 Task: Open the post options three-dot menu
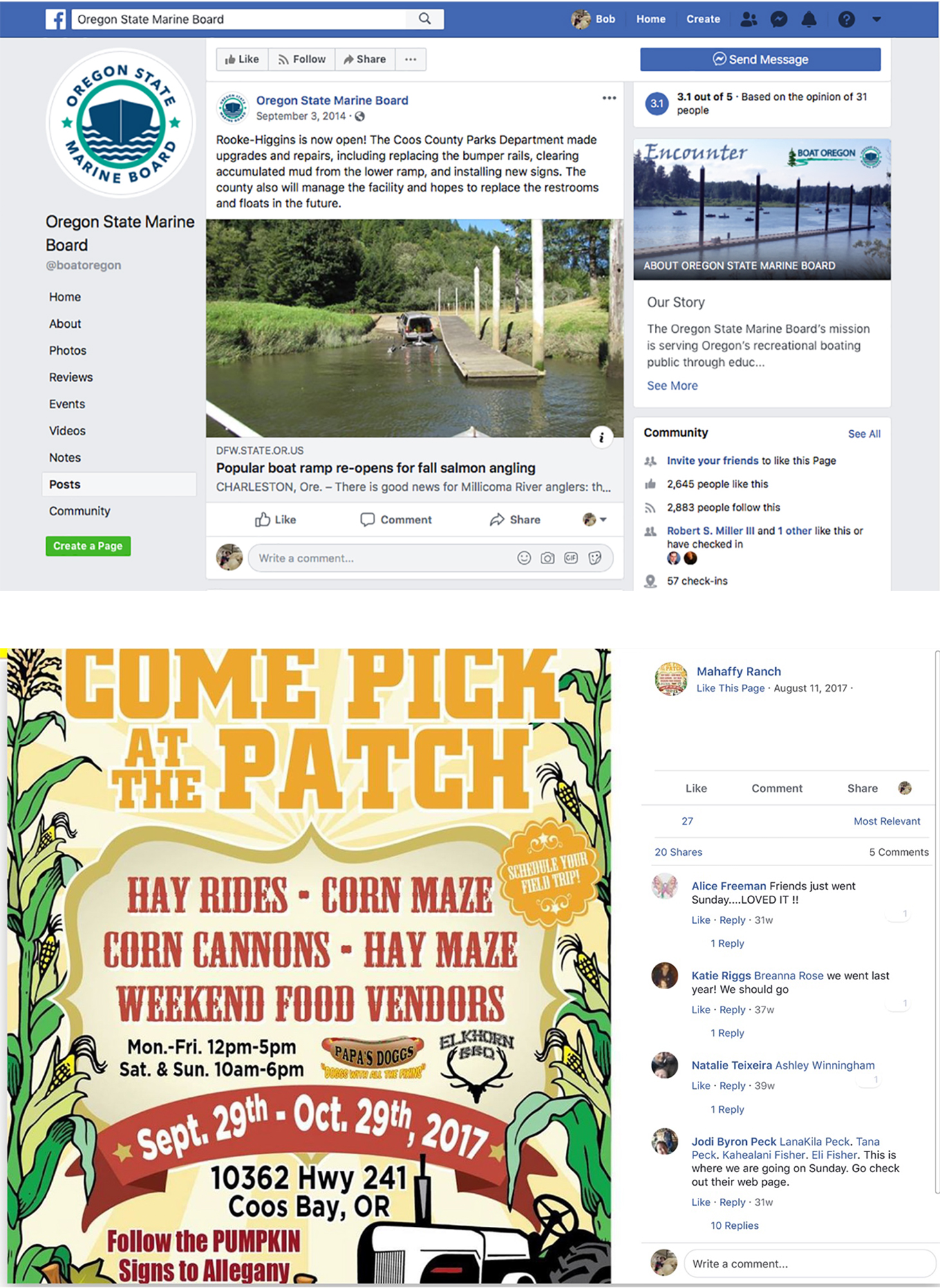coord(609,98)
